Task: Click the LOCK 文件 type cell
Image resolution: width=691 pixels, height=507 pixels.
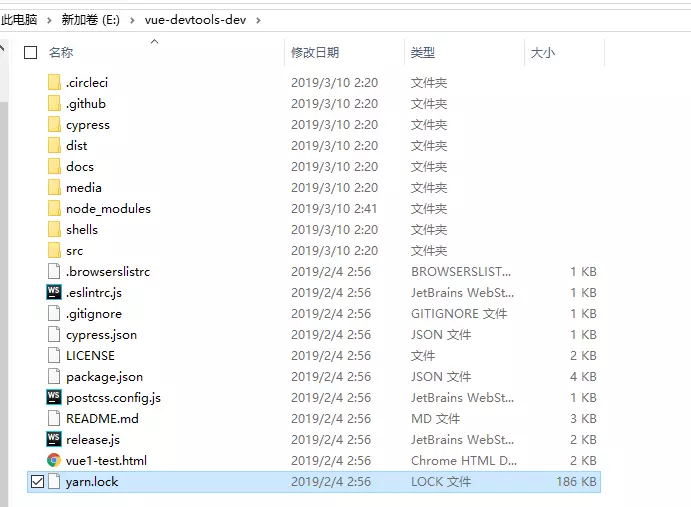Action: click(x=441, y=481)
